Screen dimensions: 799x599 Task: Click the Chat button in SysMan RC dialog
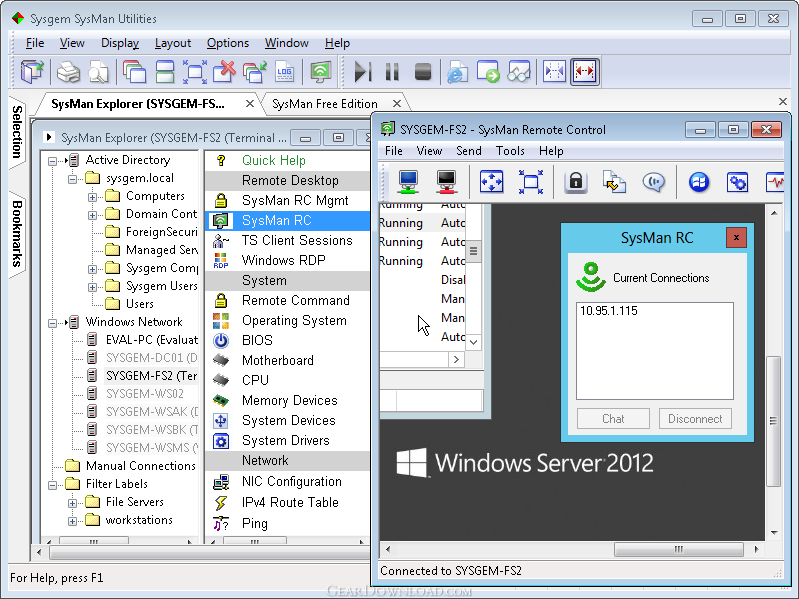(613, 419)
